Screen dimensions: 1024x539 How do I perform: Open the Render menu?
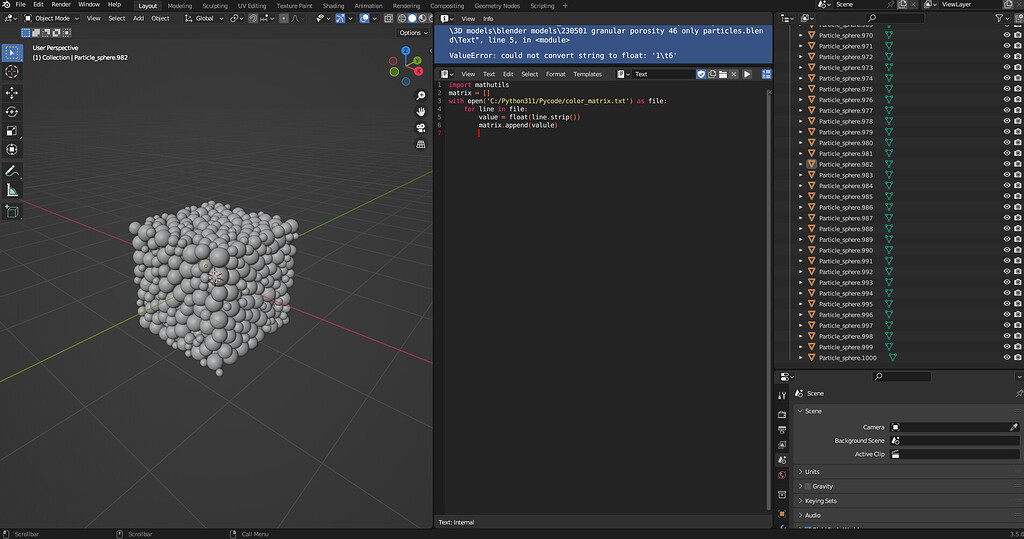[61, 5]
